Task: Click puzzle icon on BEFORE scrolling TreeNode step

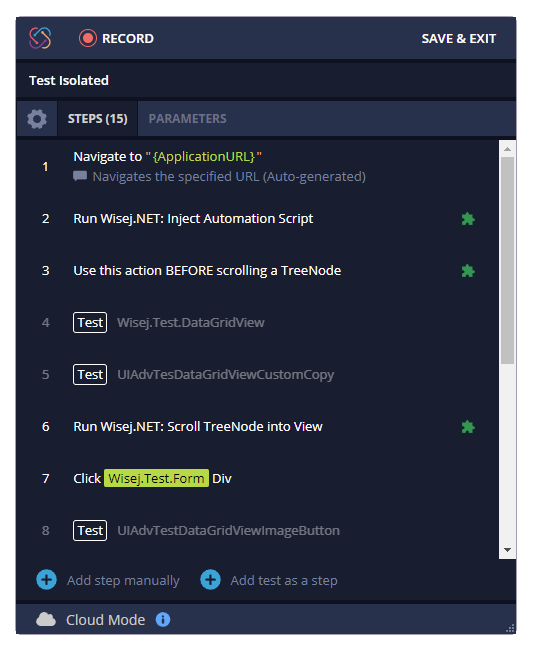Action: click(x=468, y=271)
